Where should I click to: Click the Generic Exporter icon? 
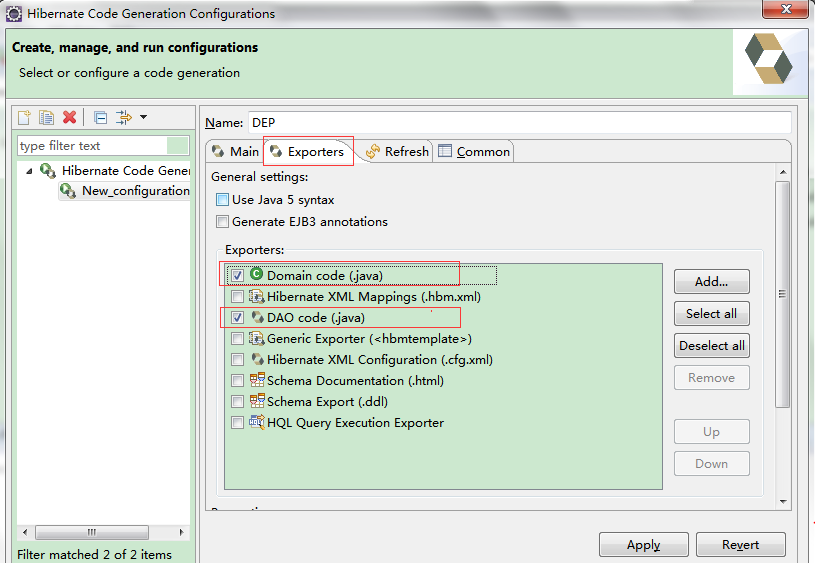257,338
